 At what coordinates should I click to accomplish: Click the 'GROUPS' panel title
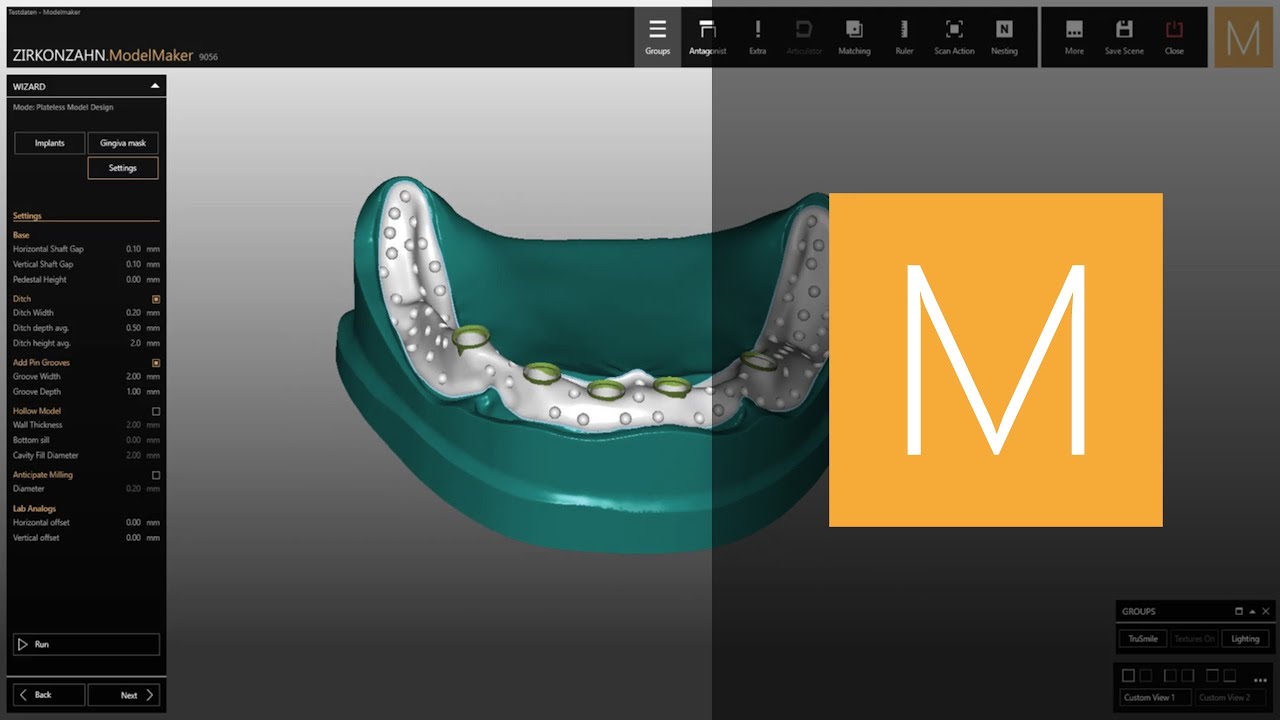(x=1138, y=611)
